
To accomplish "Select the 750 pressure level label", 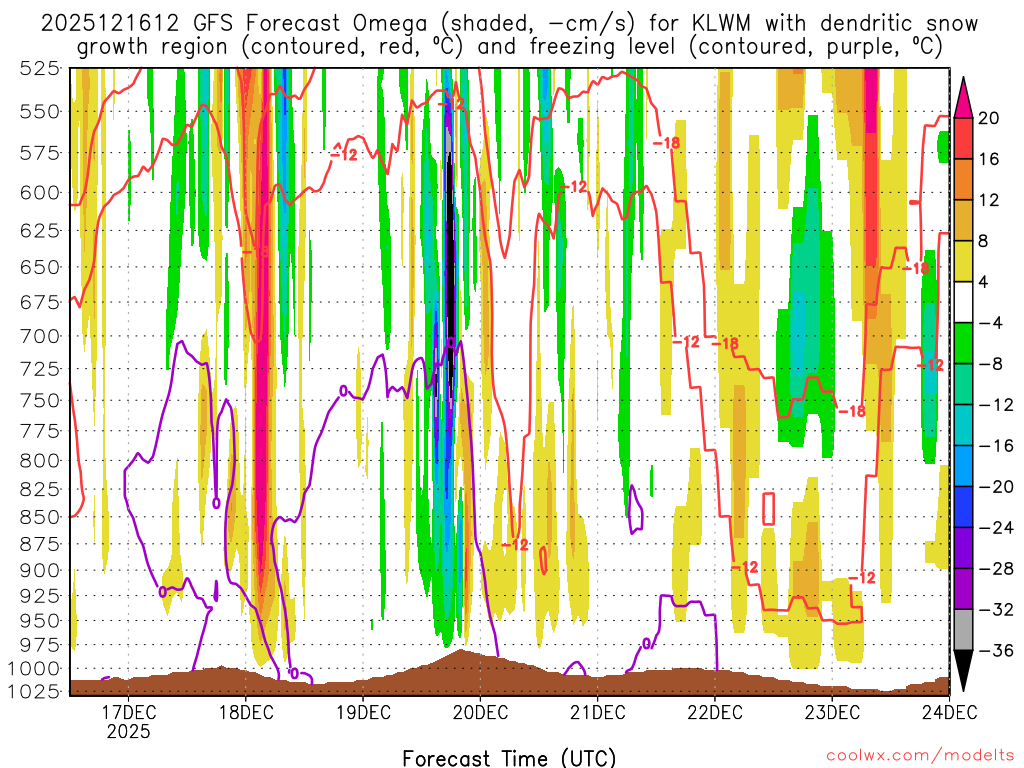I will coord(39,401).
